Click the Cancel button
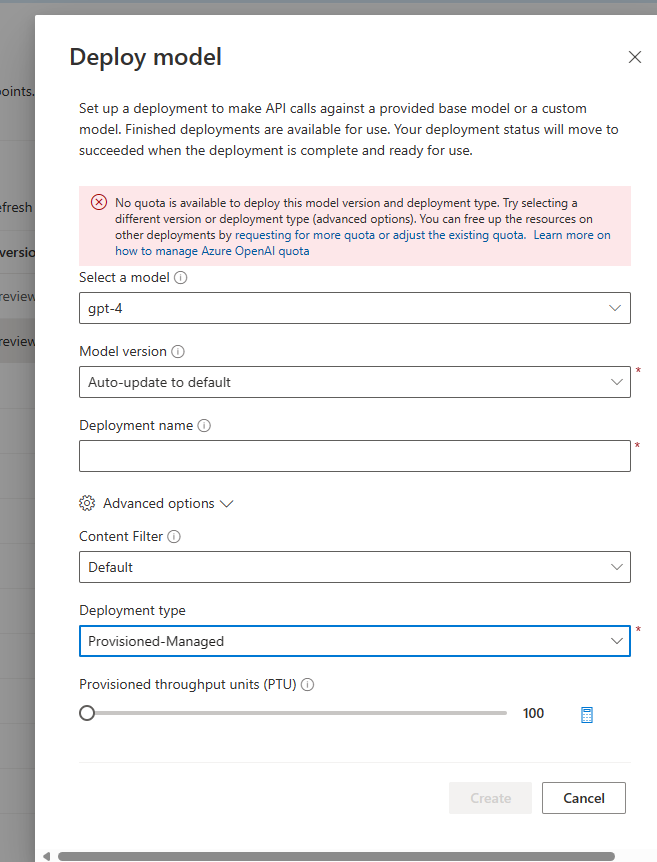This screenshot has height=862, width=657. pos(583,798)
